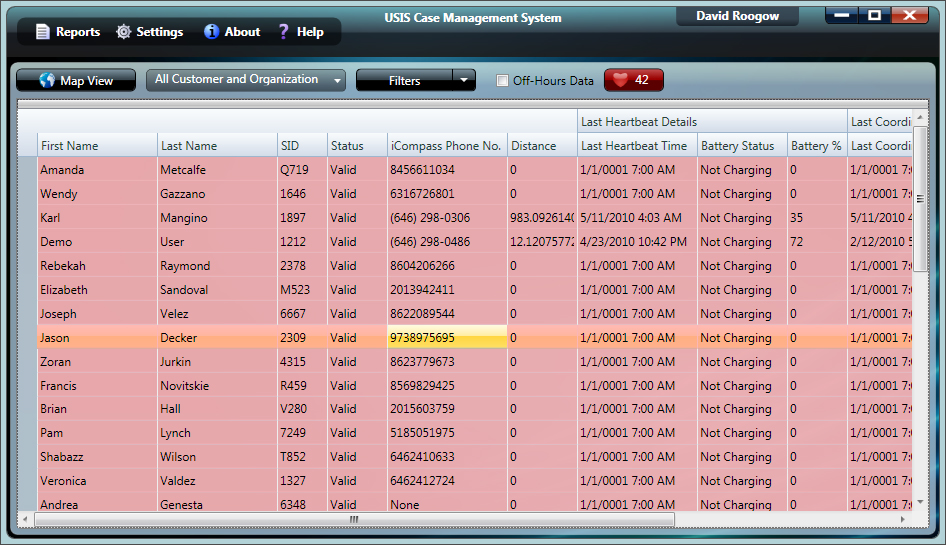Open the Filters dropdown arrow

click(463, 80)
